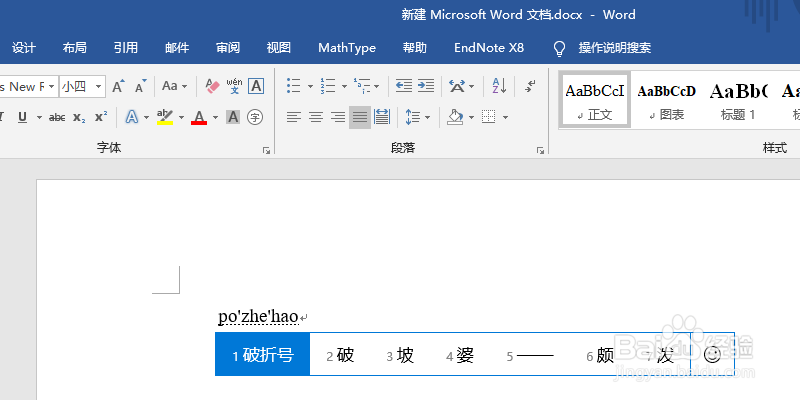Viewport: 800px width, 400px height.
Task: Toggle strikethrough formatting
Action: (57, 117)
